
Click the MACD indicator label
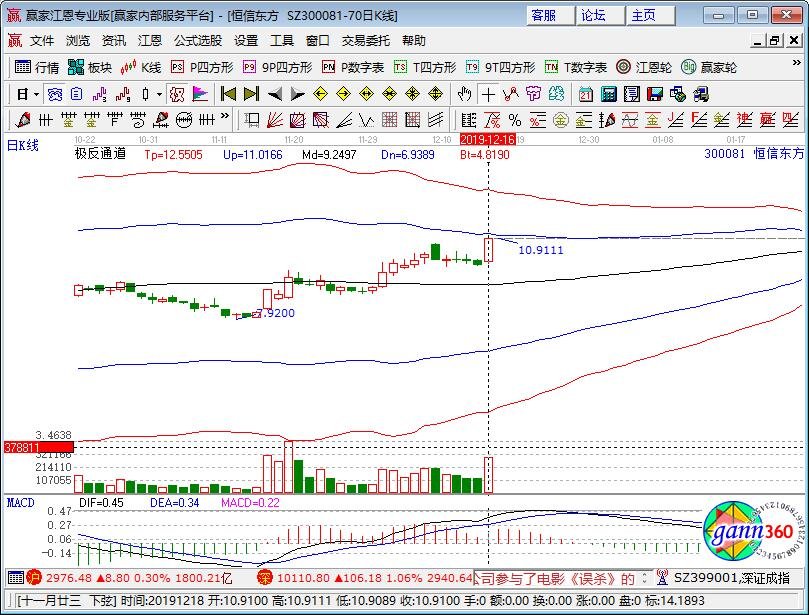21,503
